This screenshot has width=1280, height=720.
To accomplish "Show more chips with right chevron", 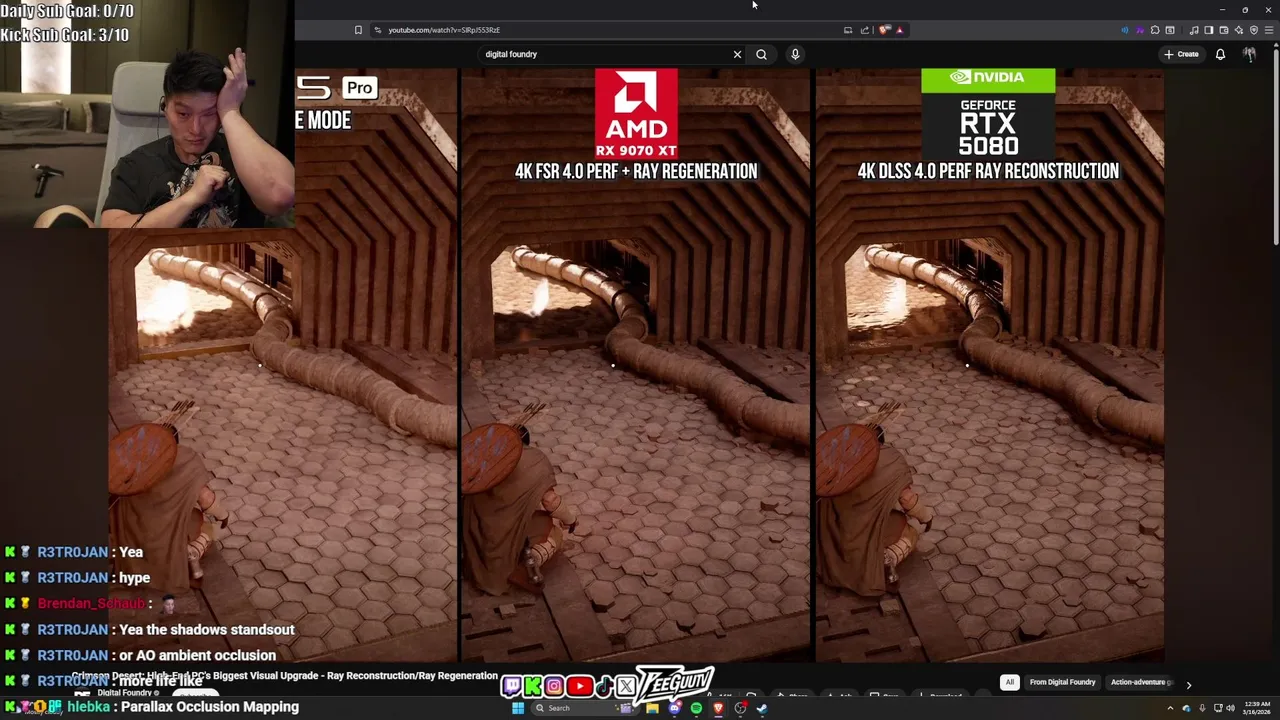I will coord(1188,685).
